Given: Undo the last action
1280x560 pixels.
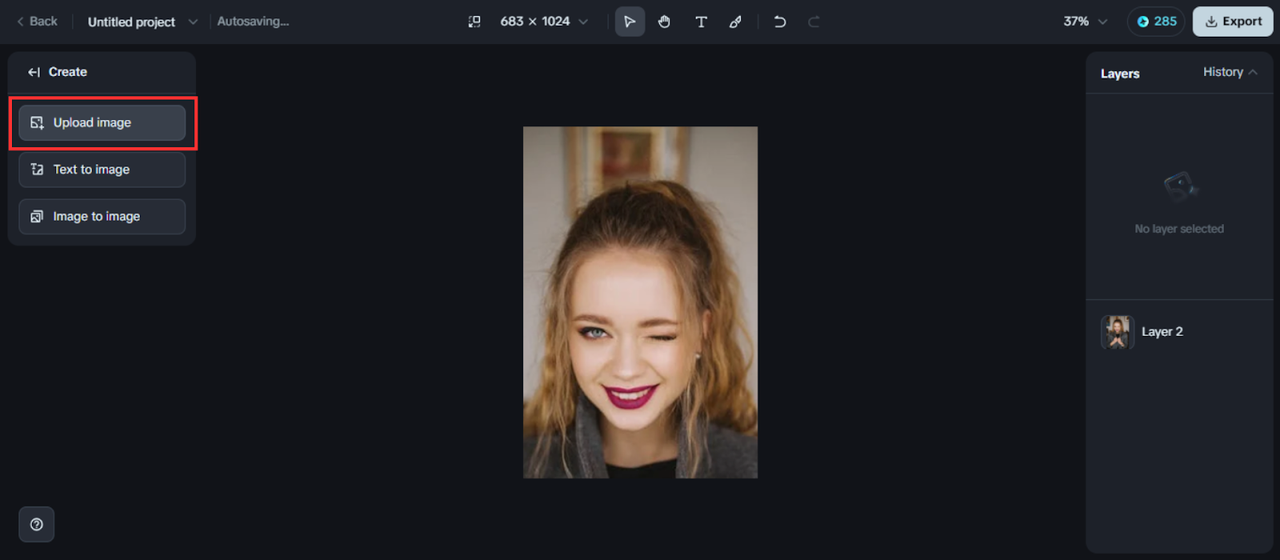Looking at the screenshot, I should point(780,21).
